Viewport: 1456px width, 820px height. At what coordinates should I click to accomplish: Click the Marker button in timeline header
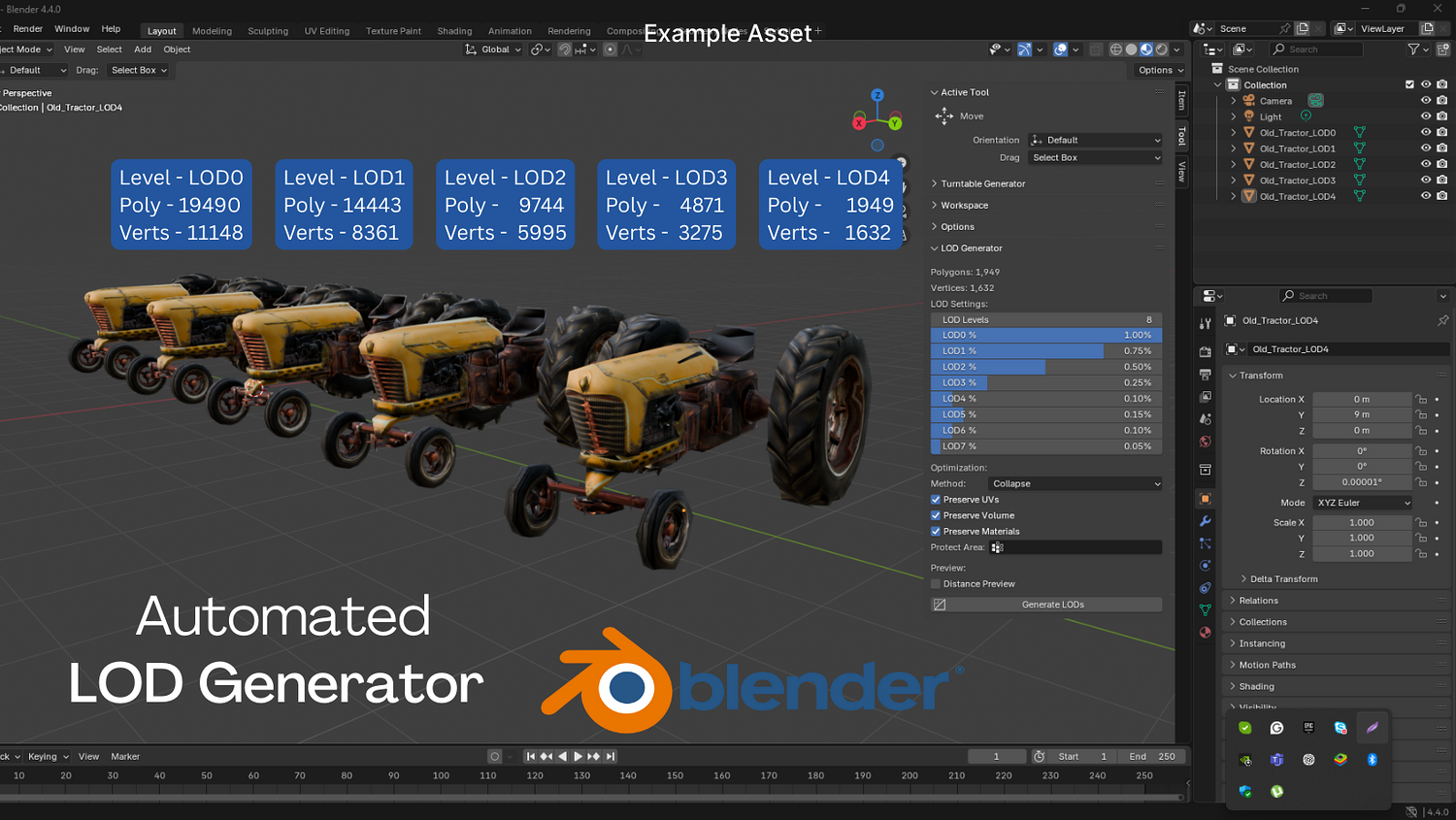(125, 757)
